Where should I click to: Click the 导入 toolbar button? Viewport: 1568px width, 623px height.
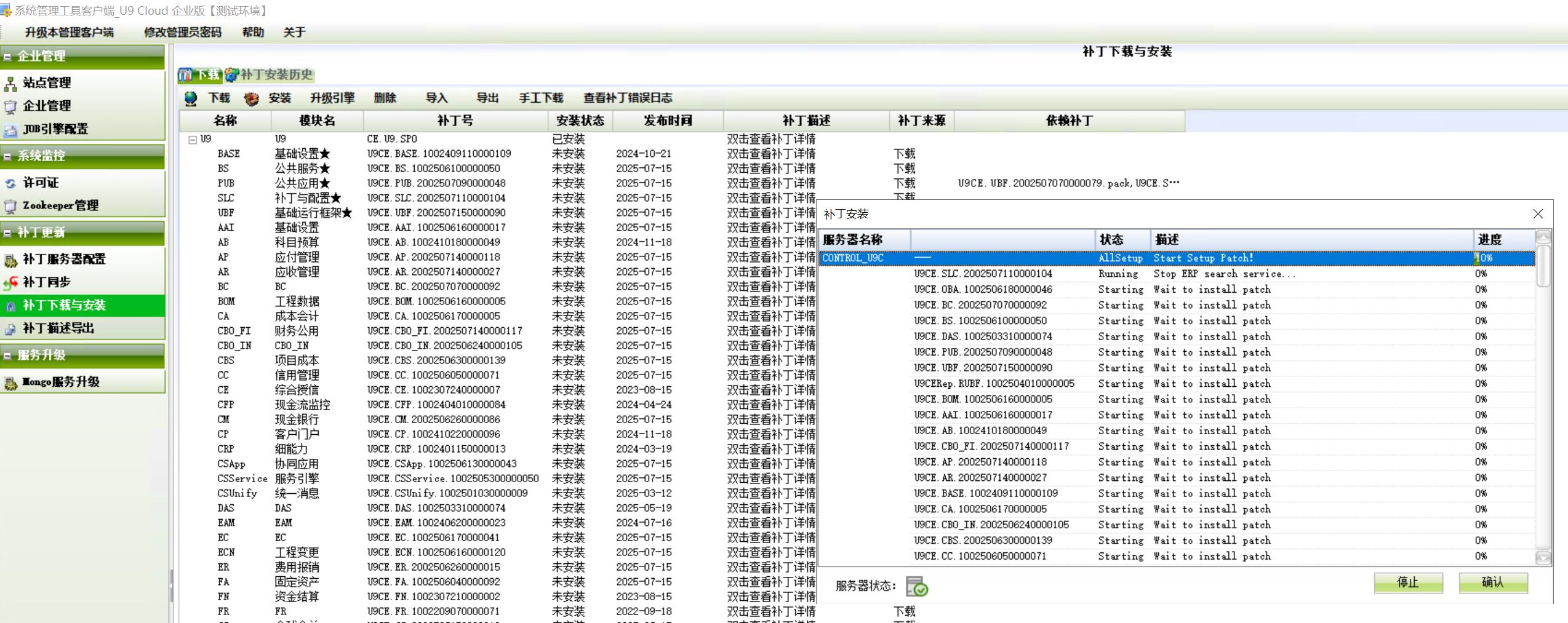pos(436,98)
